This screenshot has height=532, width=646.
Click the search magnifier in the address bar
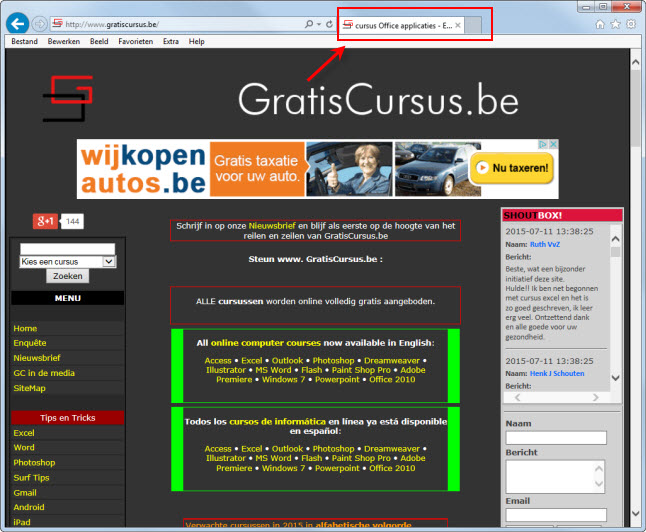[x=309, y=24]
